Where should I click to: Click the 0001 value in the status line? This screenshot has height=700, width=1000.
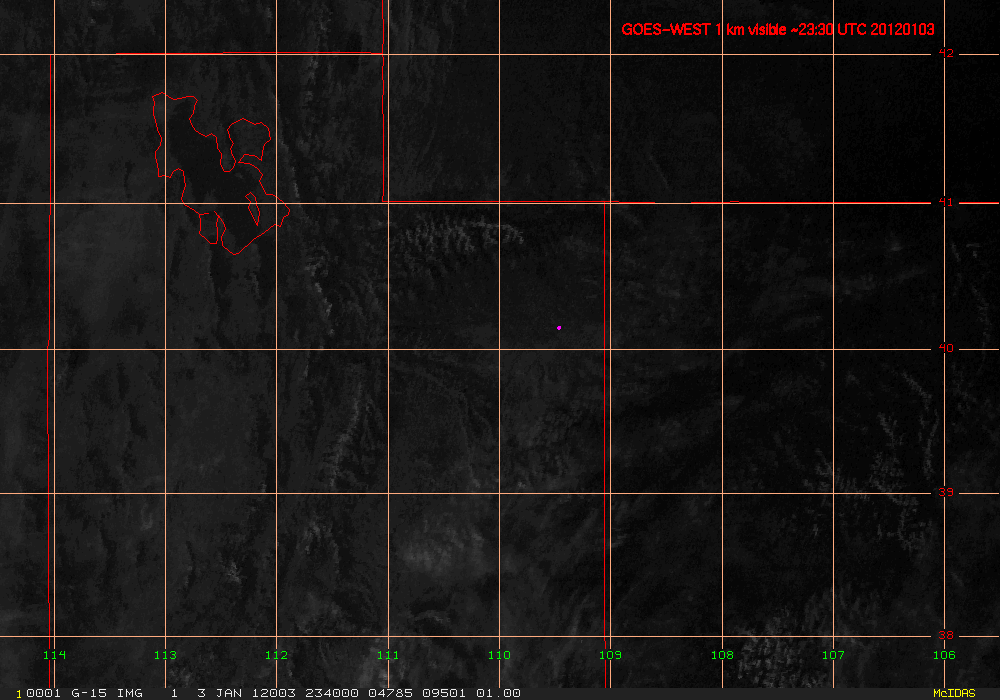(44, 693)
